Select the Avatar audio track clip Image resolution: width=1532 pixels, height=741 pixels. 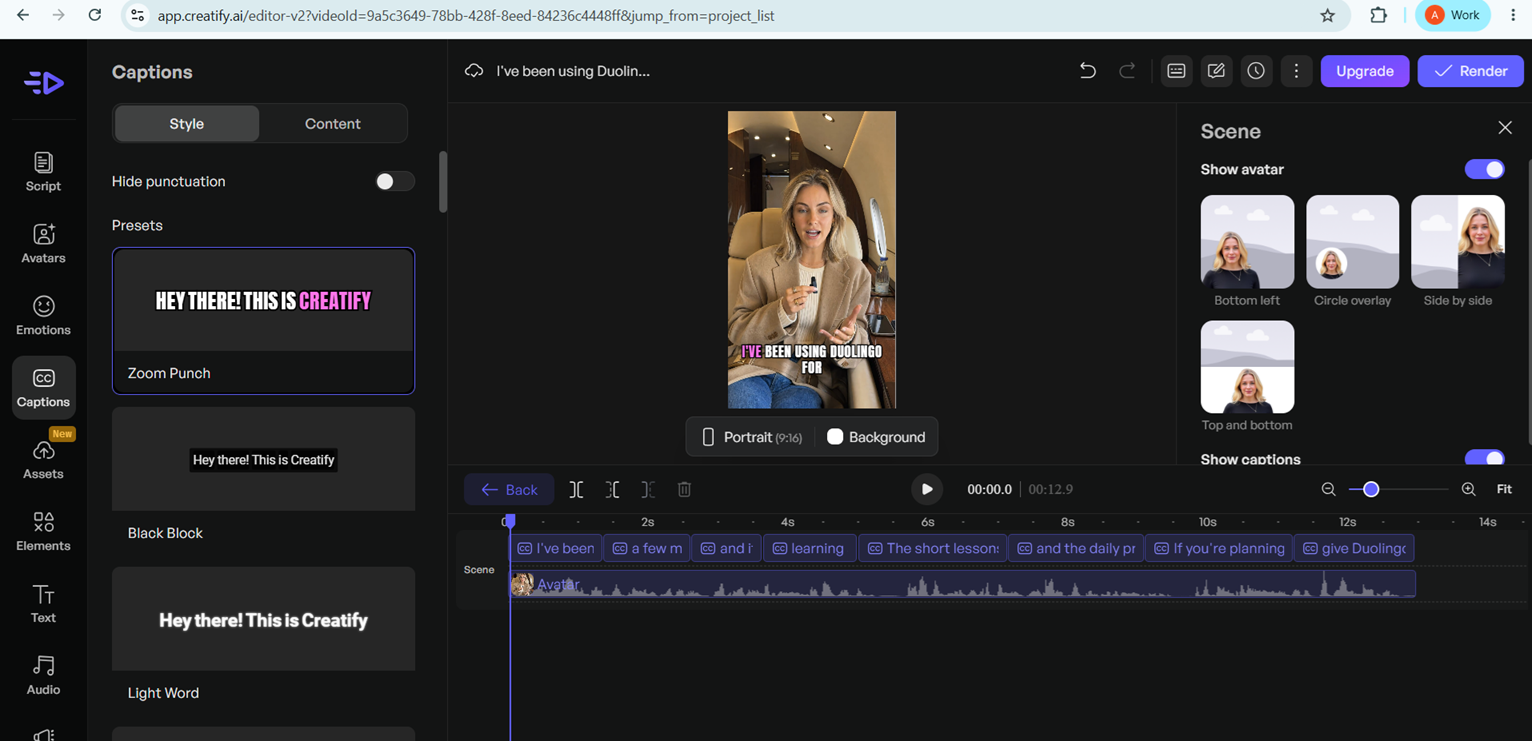963,584
